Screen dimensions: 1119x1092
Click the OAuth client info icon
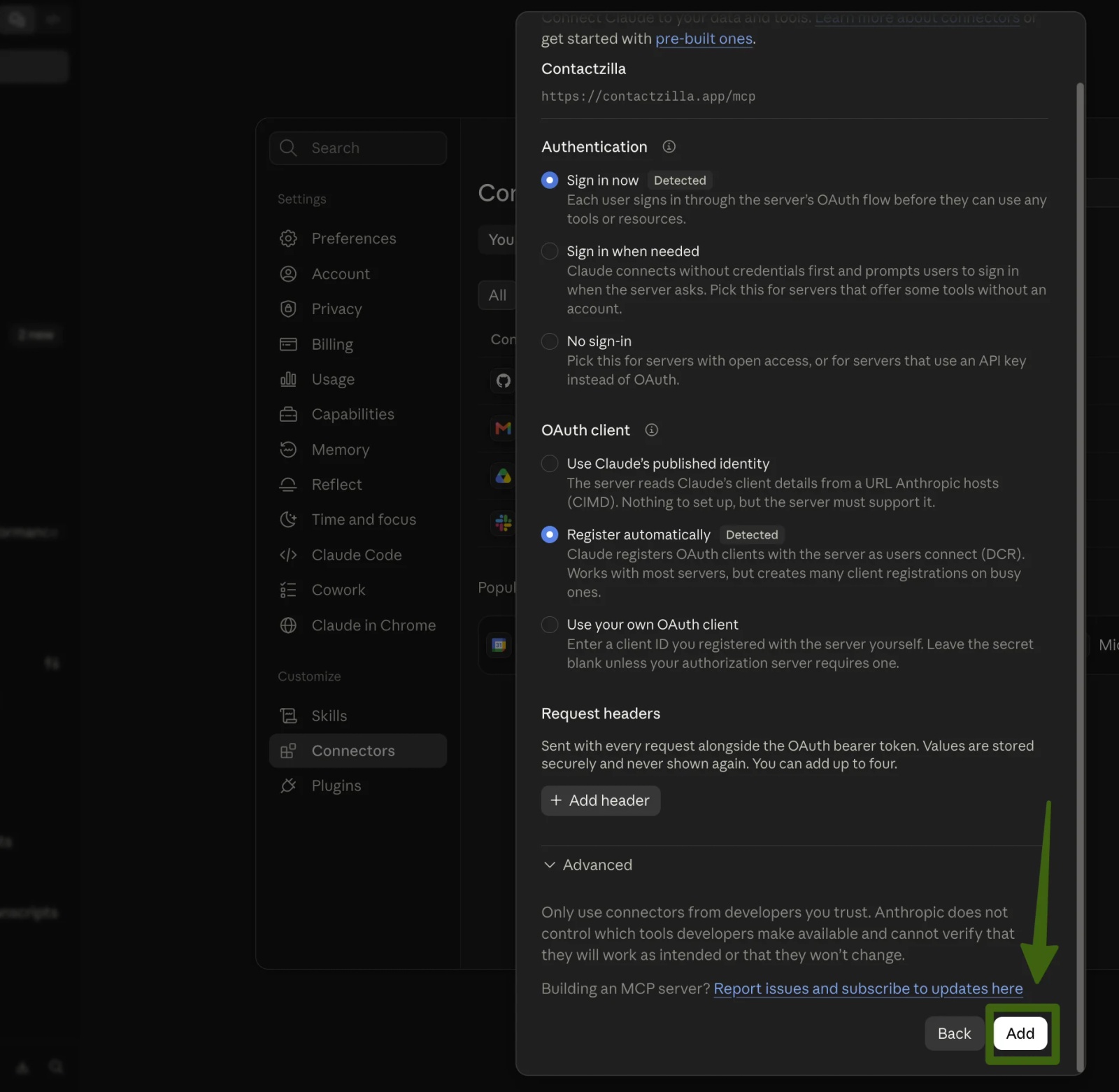[x=652, y=430]
